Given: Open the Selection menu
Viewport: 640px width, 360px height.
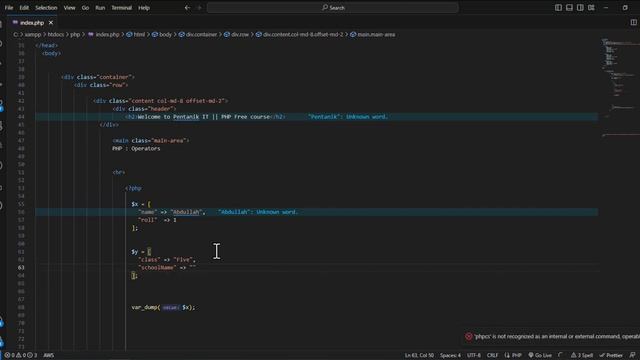Looking at the screenshot, I should pos(46,7).
